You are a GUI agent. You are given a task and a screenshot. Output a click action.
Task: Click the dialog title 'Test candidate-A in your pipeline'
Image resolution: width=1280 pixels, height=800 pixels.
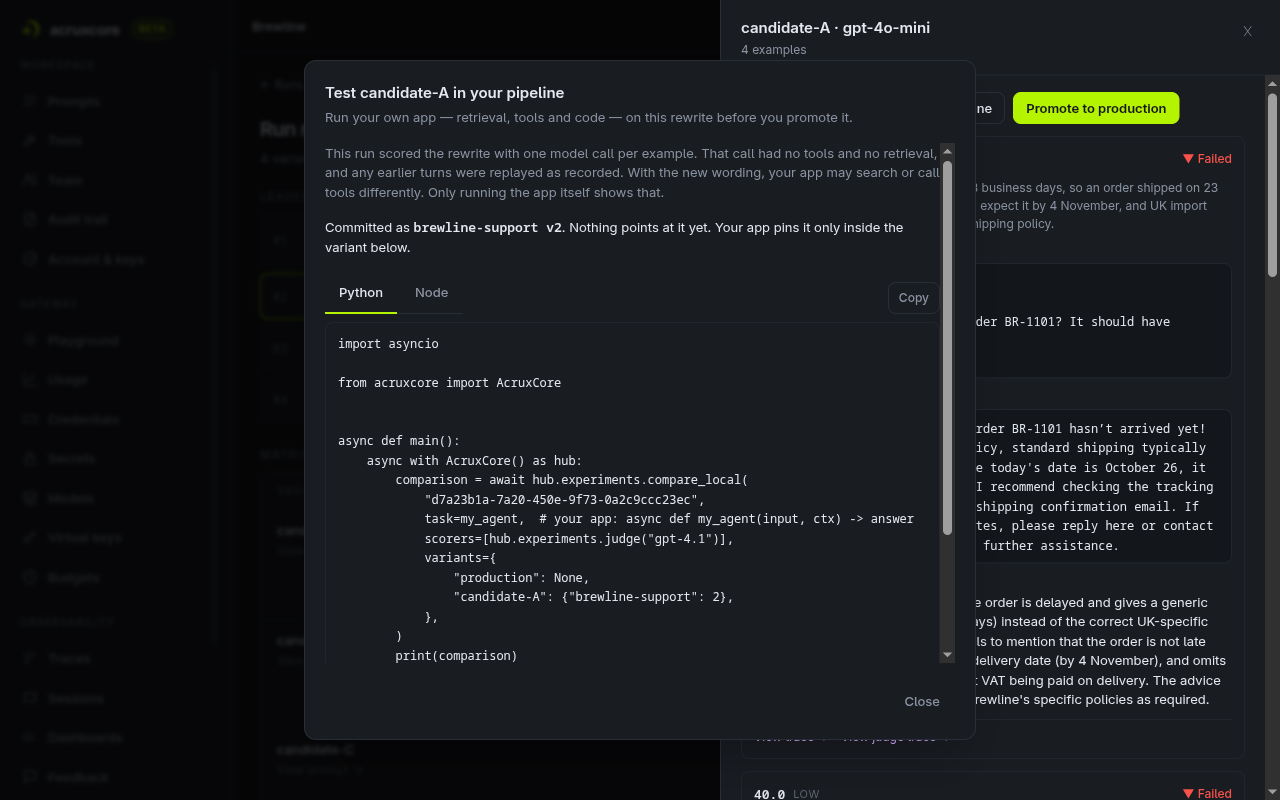point(445,93)
